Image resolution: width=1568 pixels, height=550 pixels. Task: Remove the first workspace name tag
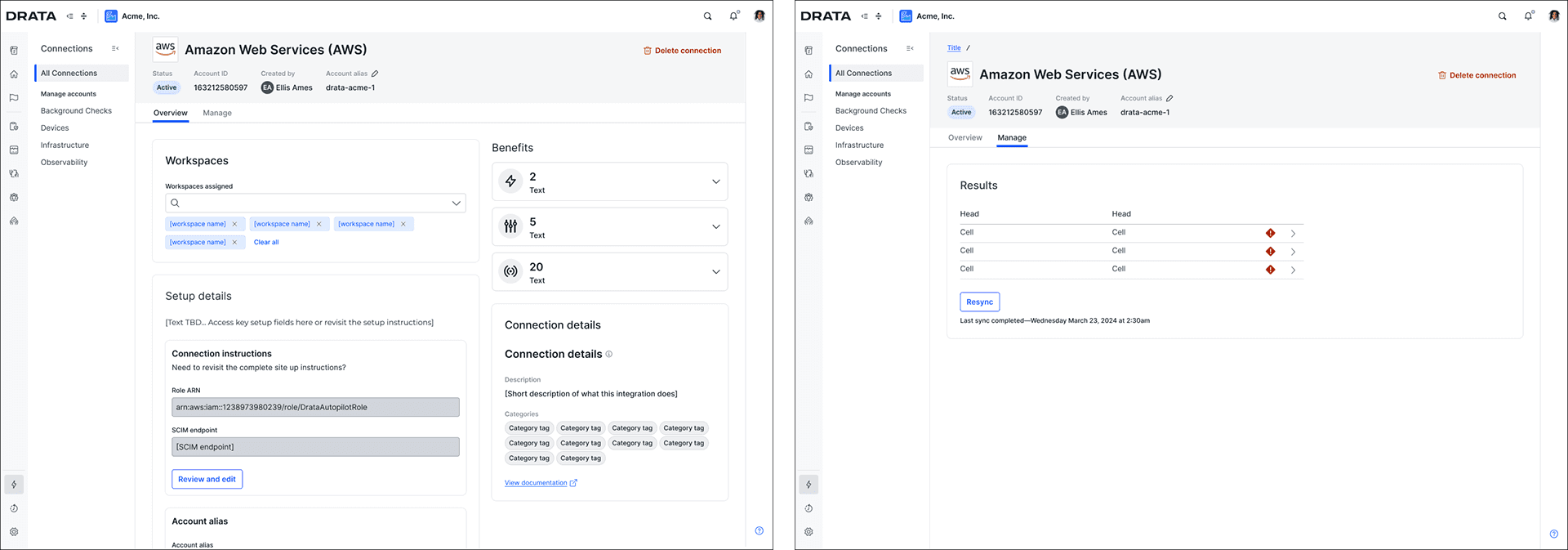coord(234,224)
